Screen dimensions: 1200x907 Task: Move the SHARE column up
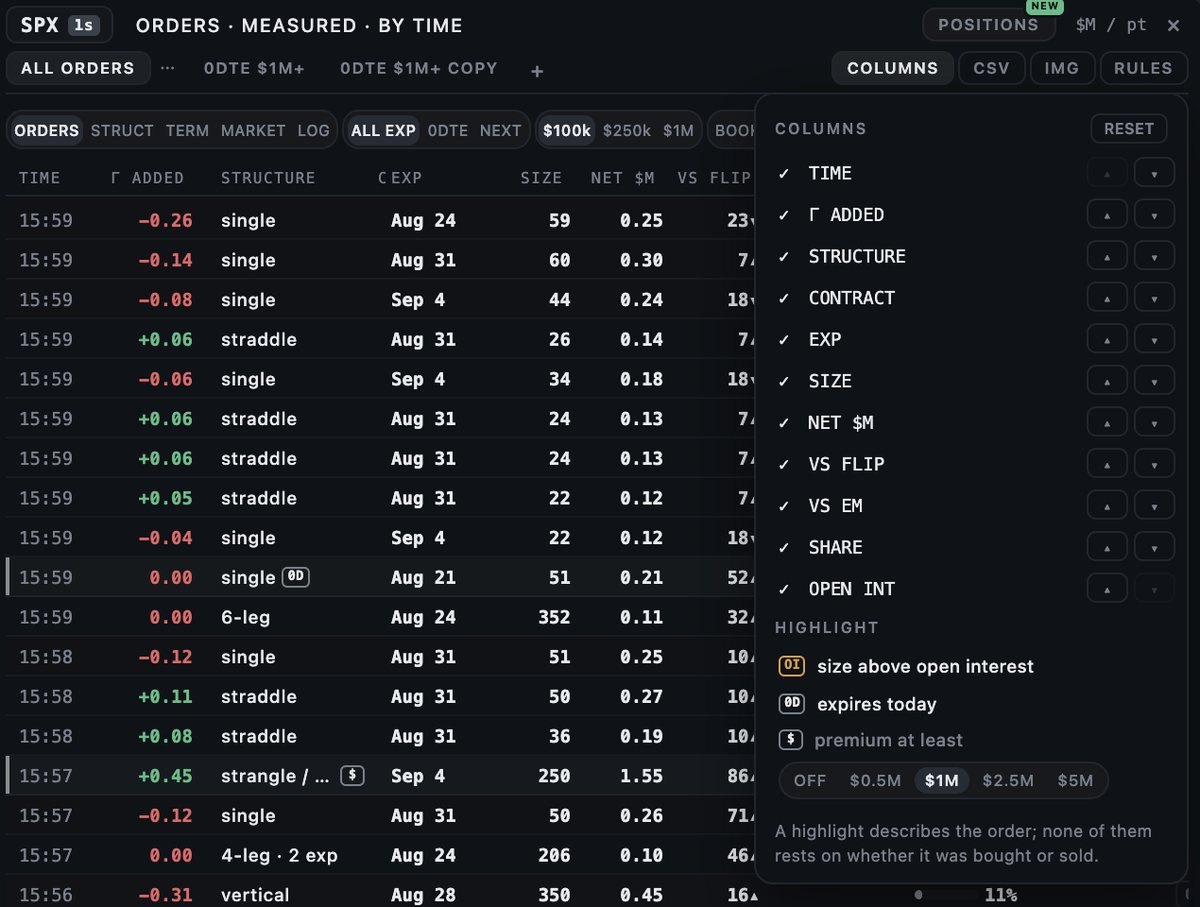[1107, 548]
